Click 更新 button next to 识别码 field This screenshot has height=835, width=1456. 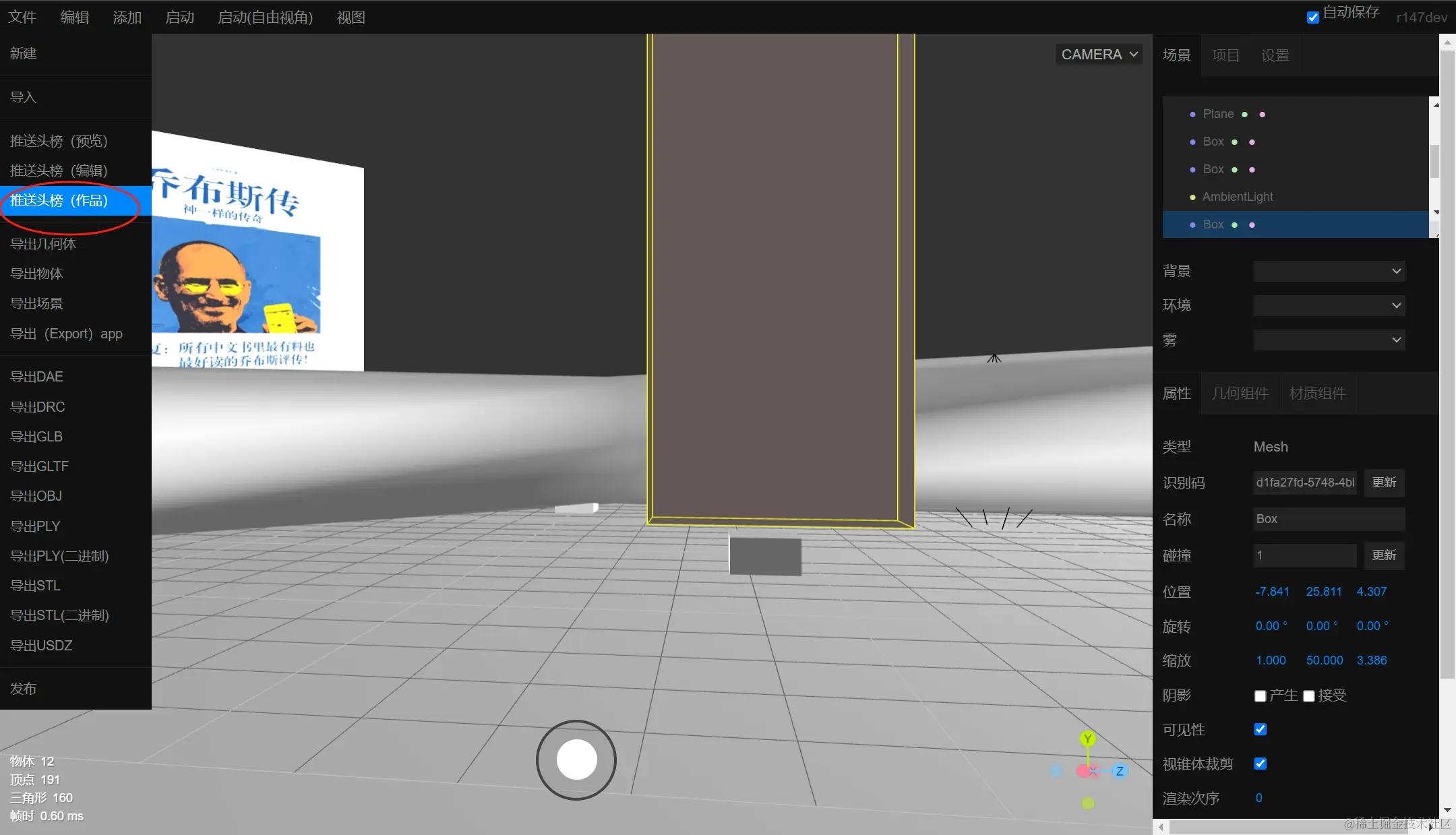[x=1384, y=483]
